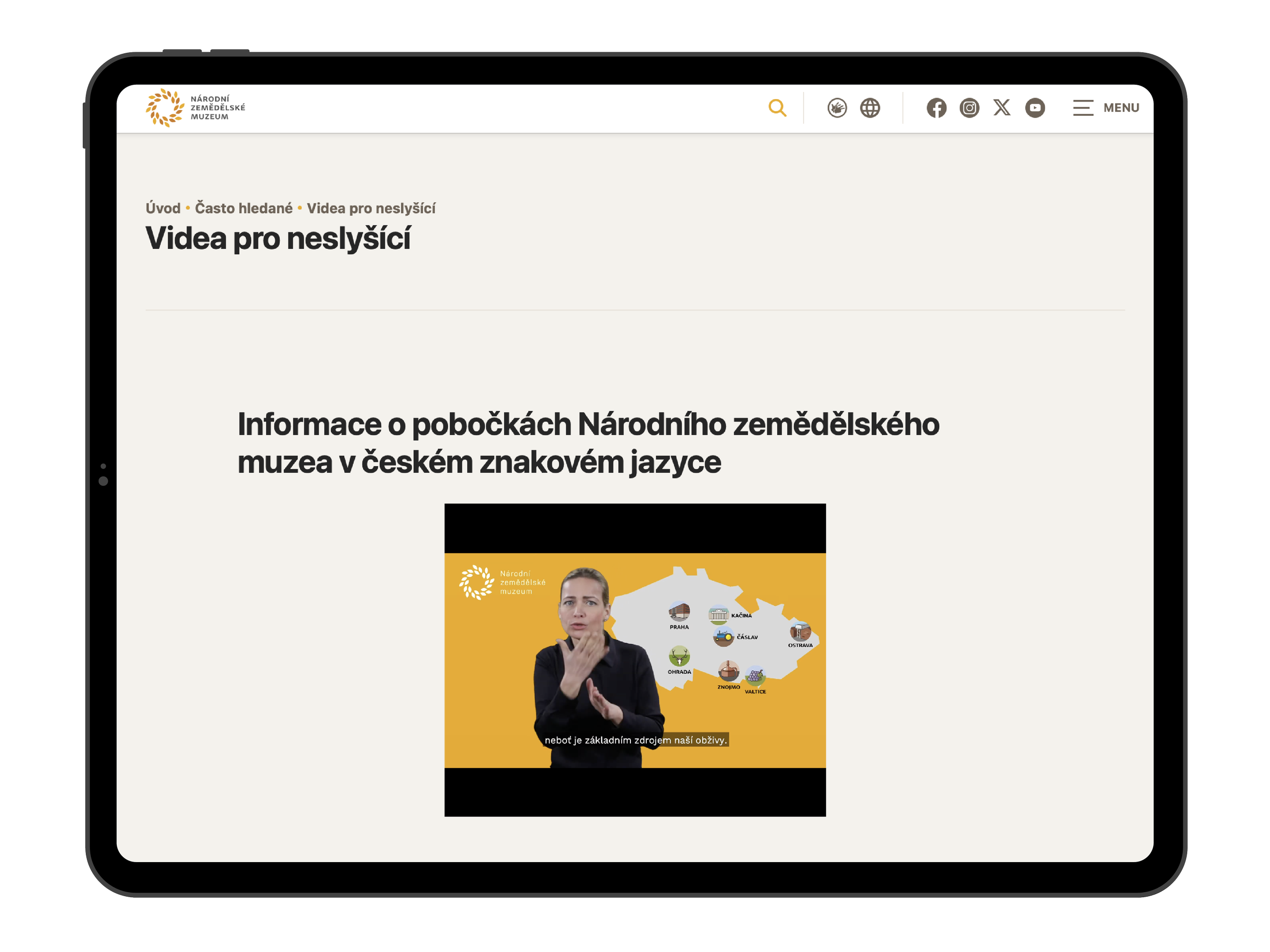
Task: Play the sign language video
Action: tap(634, 660)
